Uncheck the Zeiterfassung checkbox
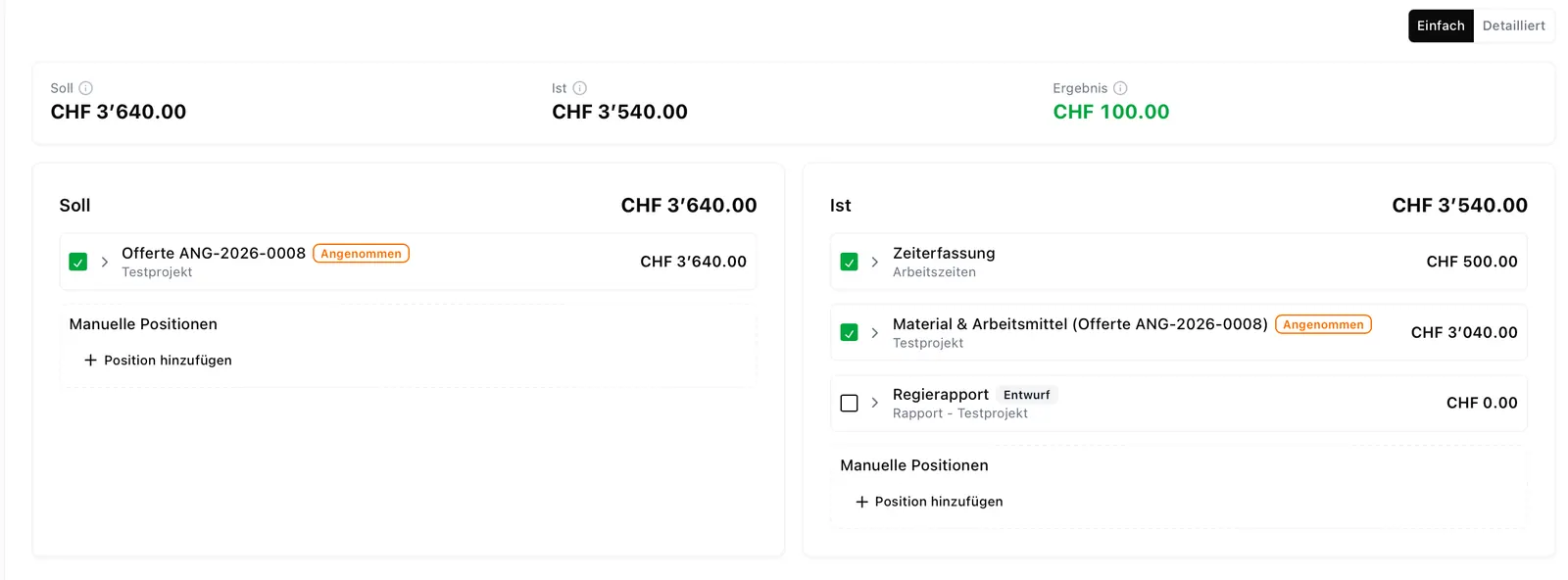Screen dimensions: 1568x580 (x=850, y=262)
